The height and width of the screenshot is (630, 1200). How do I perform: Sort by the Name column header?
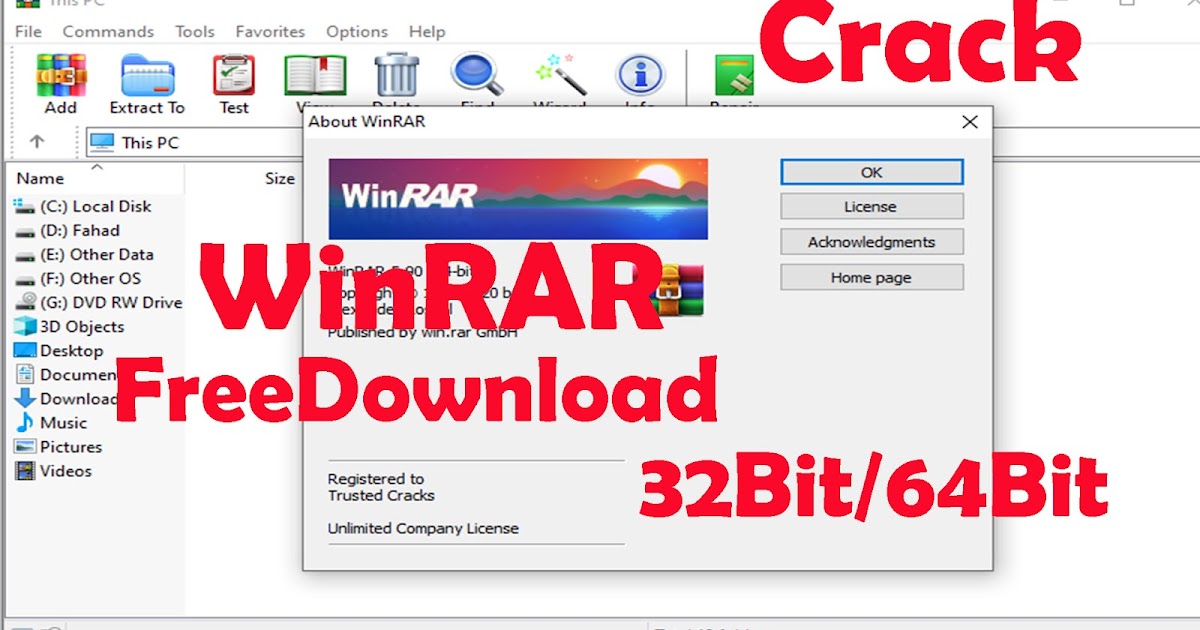click(40, 178)
